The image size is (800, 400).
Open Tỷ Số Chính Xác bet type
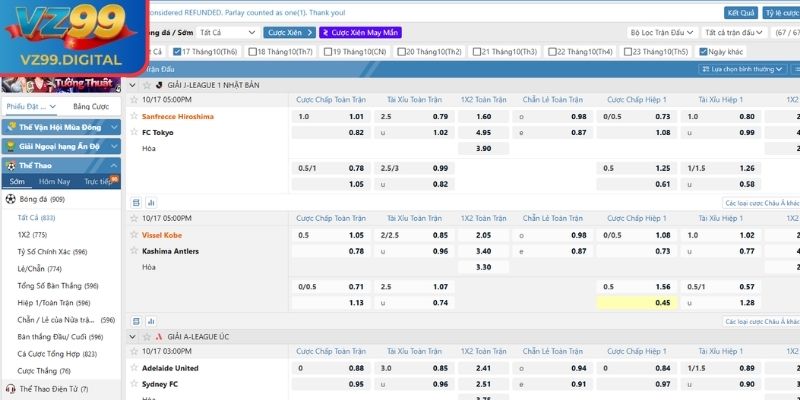52,252
